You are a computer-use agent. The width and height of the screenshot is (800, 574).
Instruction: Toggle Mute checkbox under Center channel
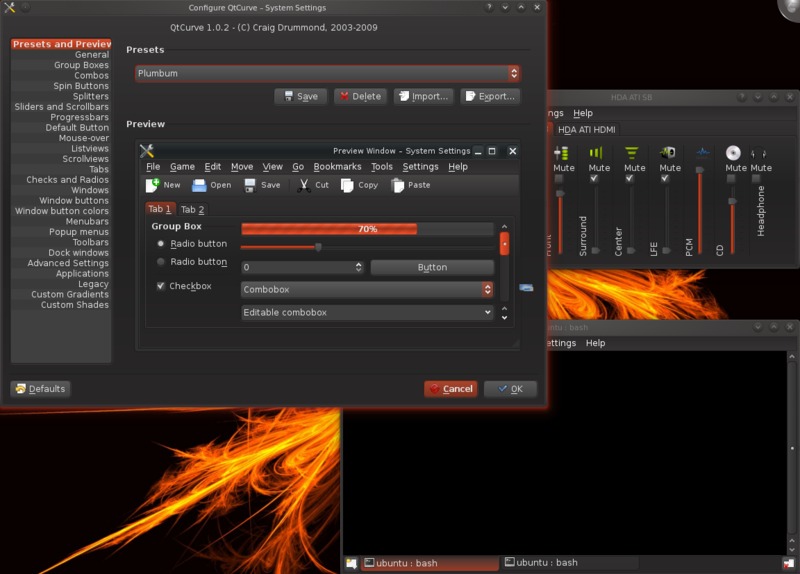pos(629,179)
